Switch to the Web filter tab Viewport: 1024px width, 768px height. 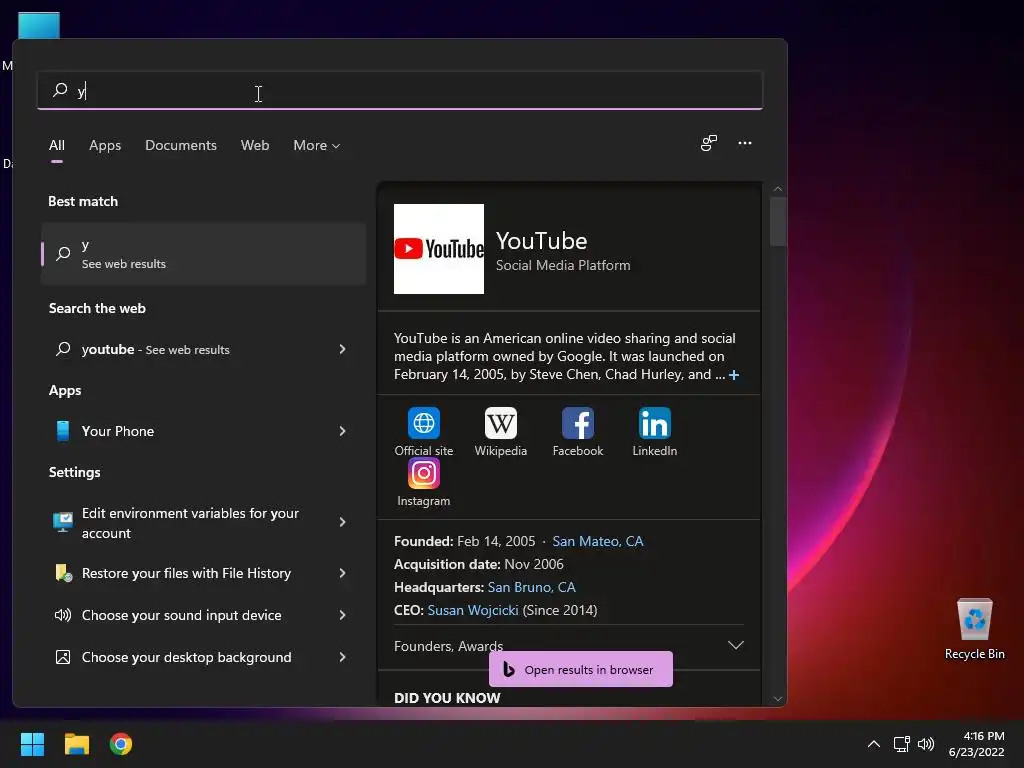pos(255,145)
